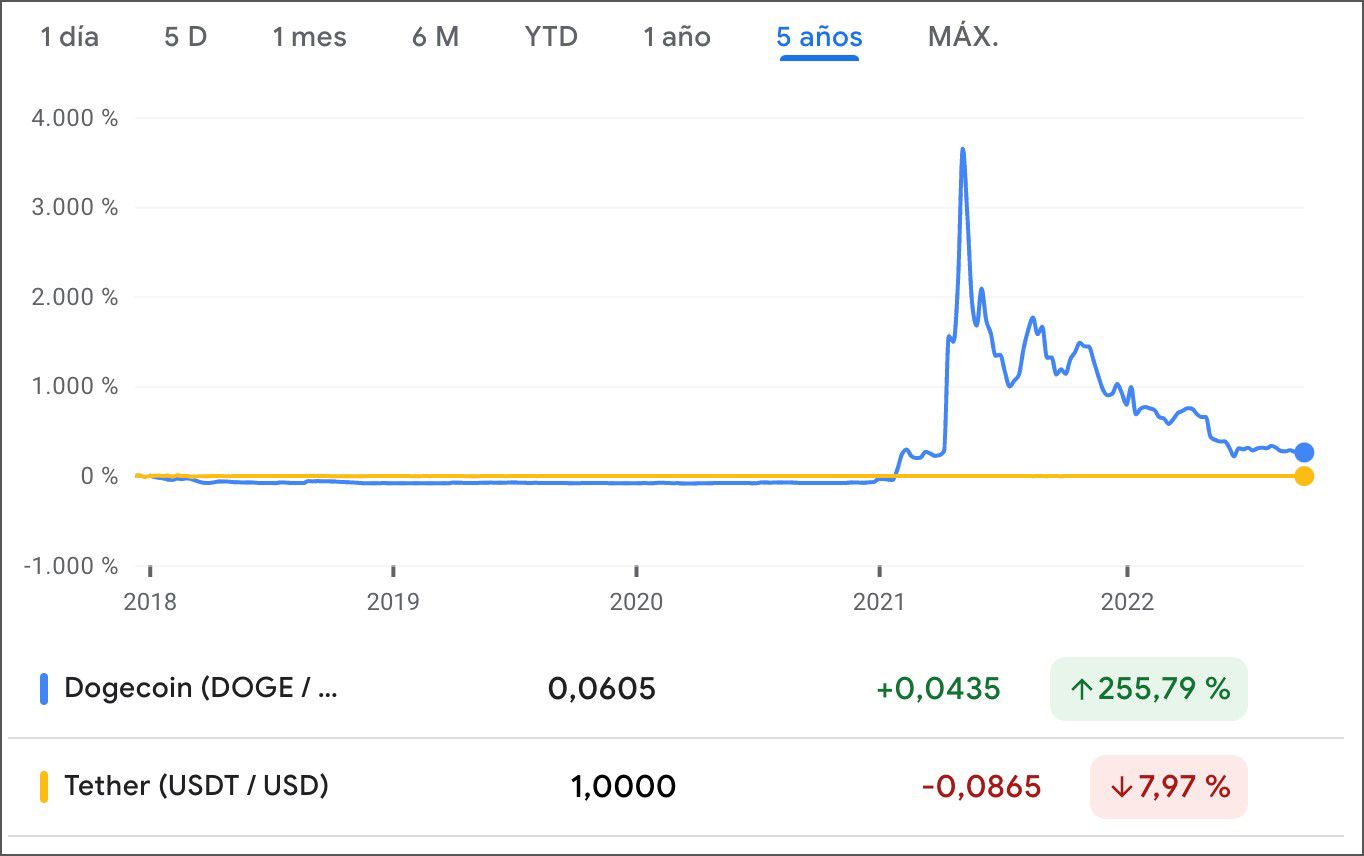Click the yellow Tether endpoint dot

pos(1304,476)
